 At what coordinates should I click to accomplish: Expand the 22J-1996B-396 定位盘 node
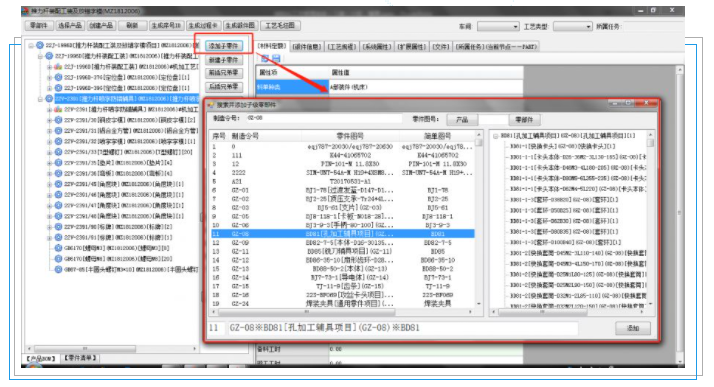click(49, 88)
